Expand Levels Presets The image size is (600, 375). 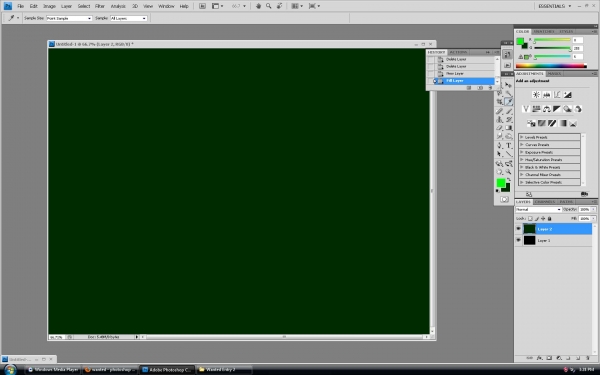point(522,137)
